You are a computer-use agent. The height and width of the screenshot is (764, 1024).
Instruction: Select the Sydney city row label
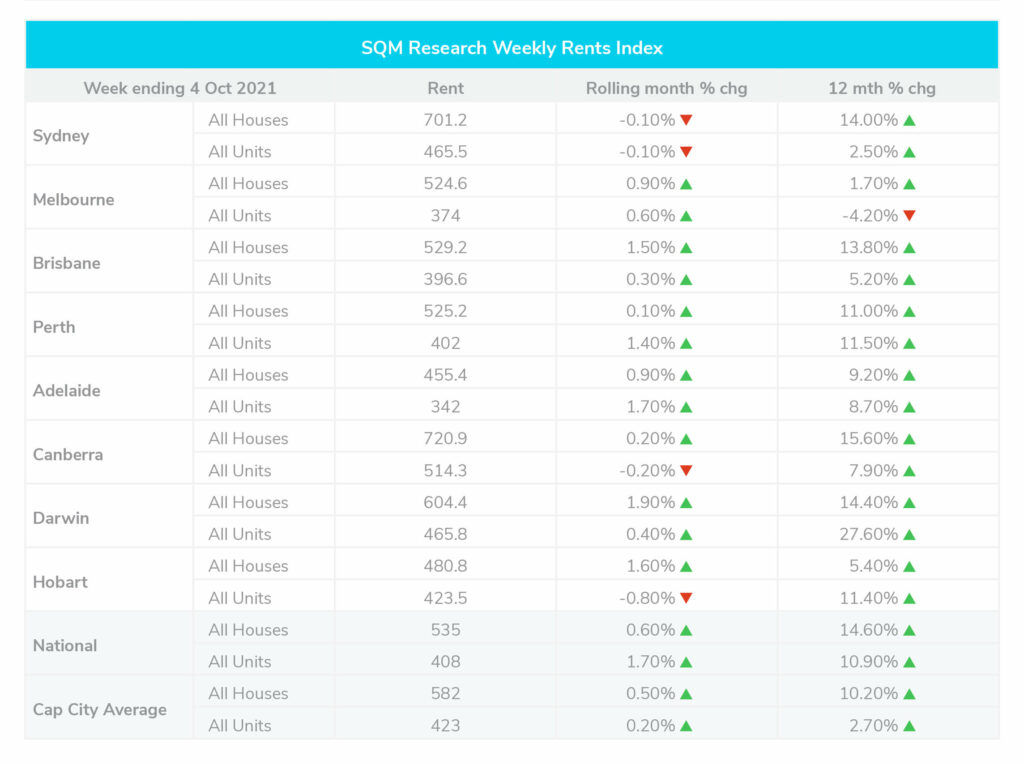pos(61,136)
